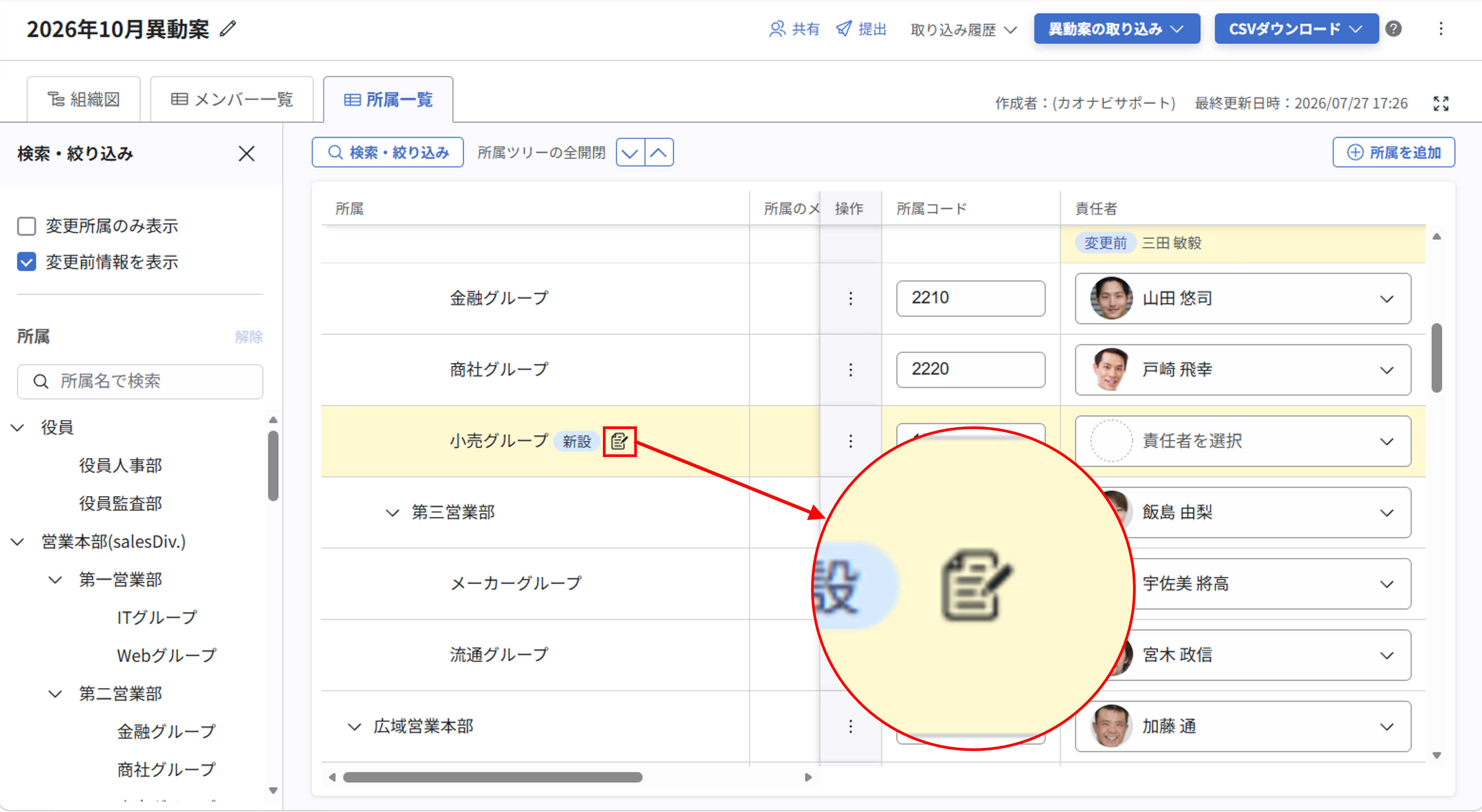This screenshot has width=1482, height=812.
Task: Click the 所属コード column header
Action: pyautogui.click(x=931, y=209)
